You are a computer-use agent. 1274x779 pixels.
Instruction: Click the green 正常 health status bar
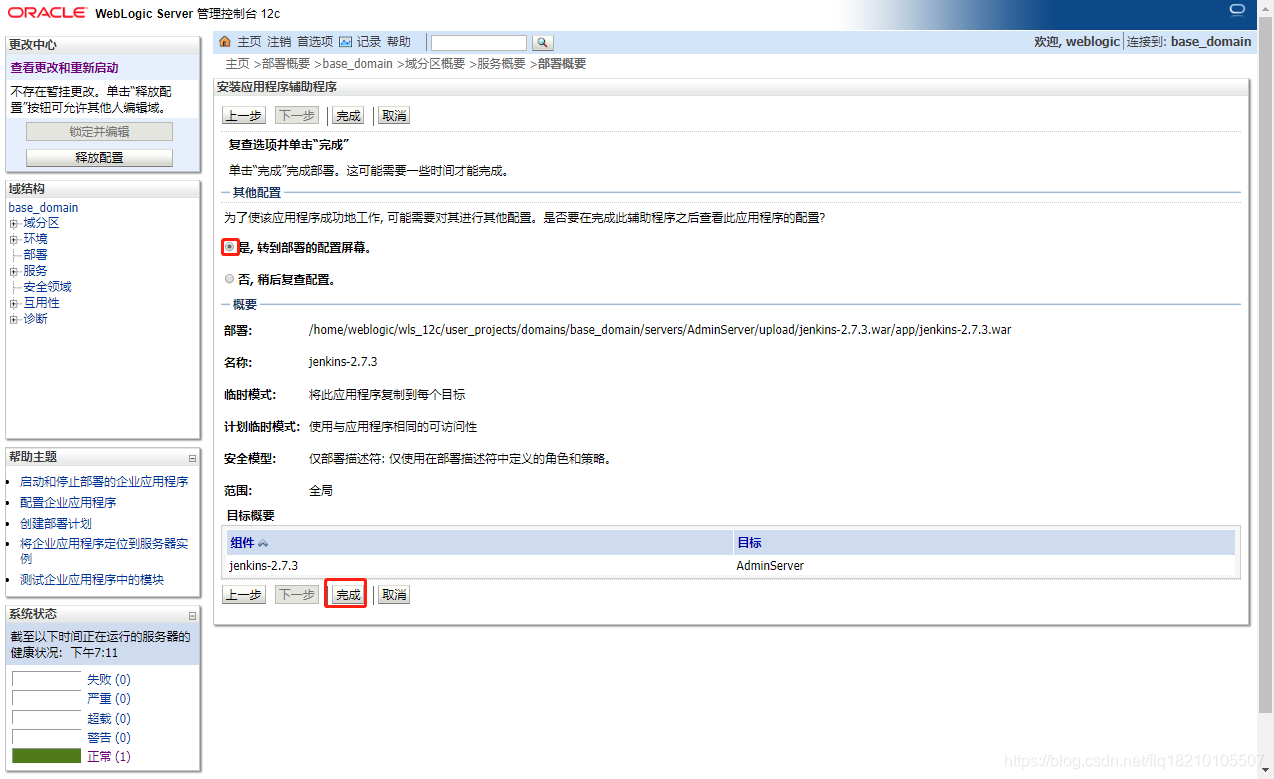coord(45,756)
